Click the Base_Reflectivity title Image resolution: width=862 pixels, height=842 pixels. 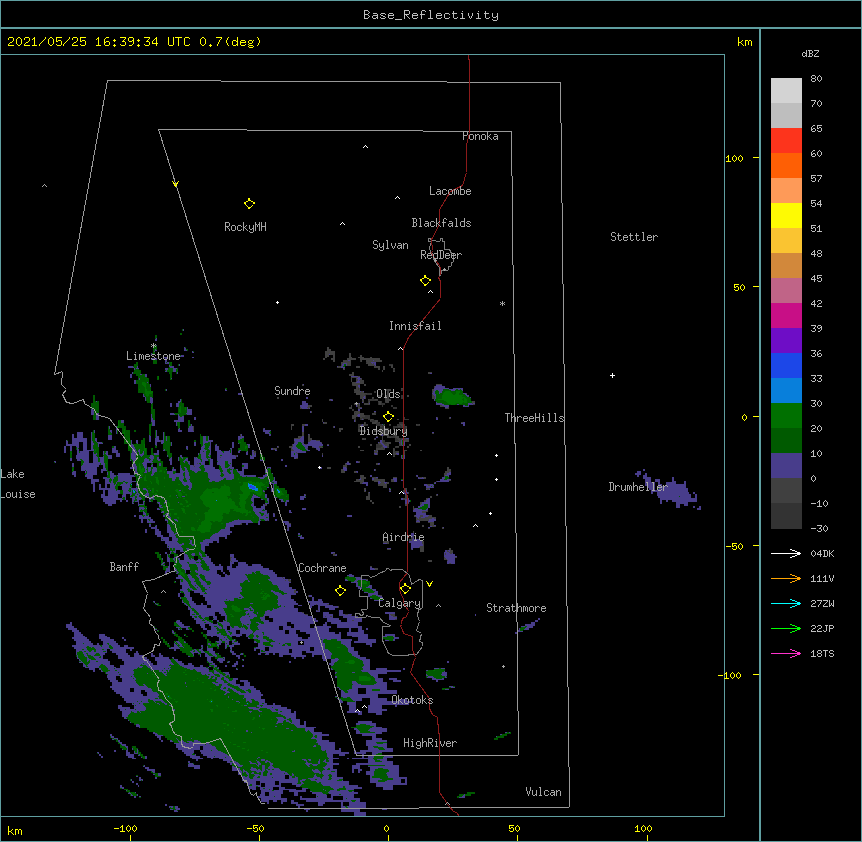coord(431,15)
